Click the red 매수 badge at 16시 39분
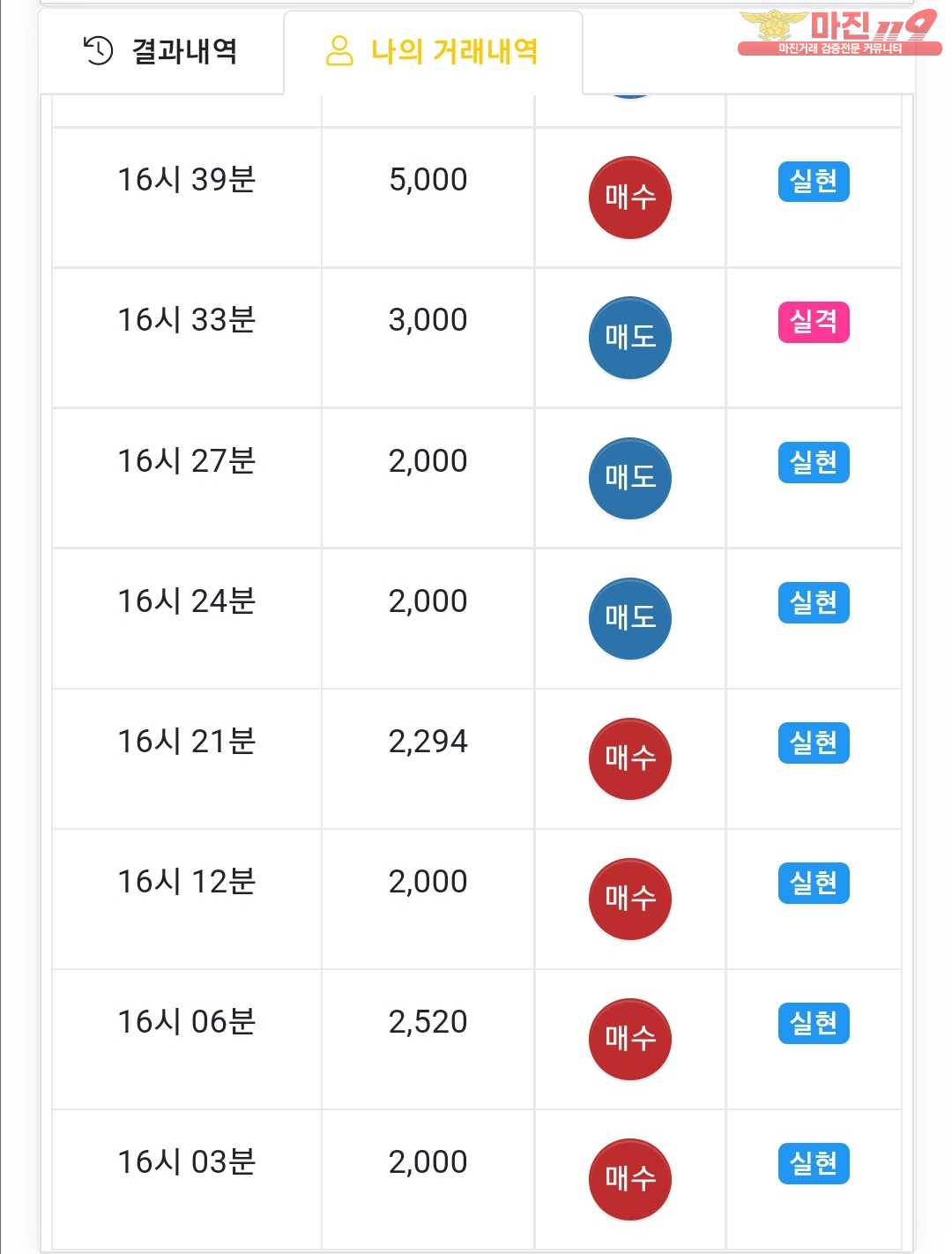 pos(629,198)
